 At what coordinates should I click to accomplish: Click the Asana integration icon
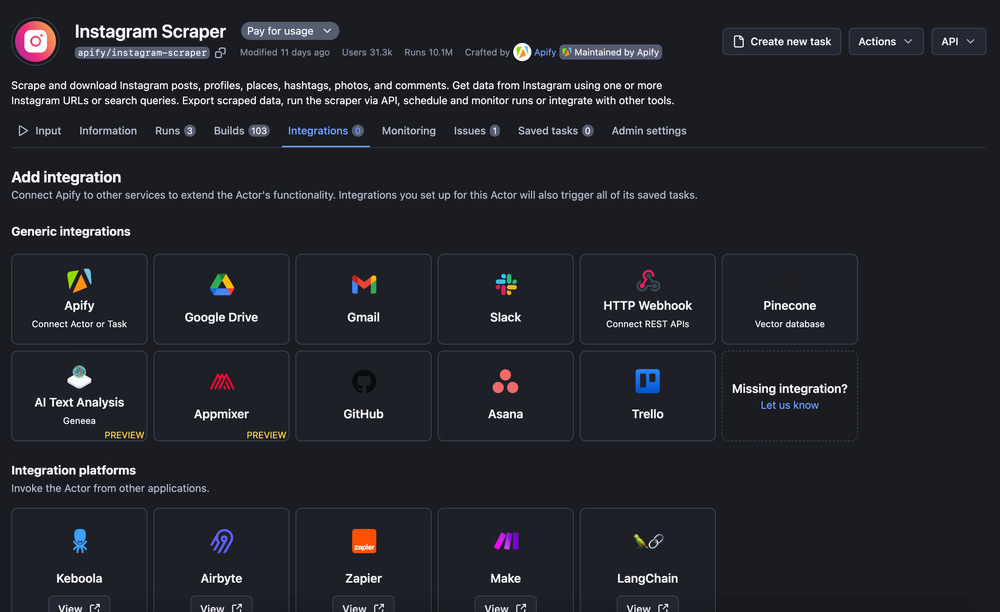pyautogui.click(x=505, y=382)
